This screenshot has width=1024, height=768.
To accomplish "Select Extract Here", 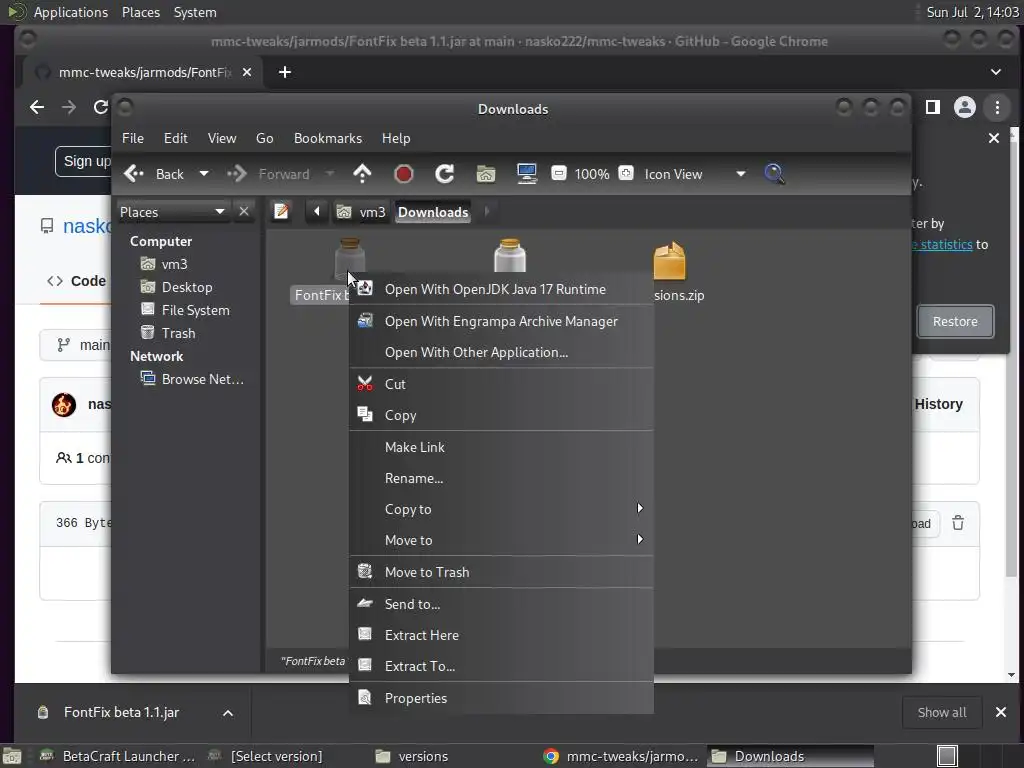I will pyautogui.click(x=502, y=635).
